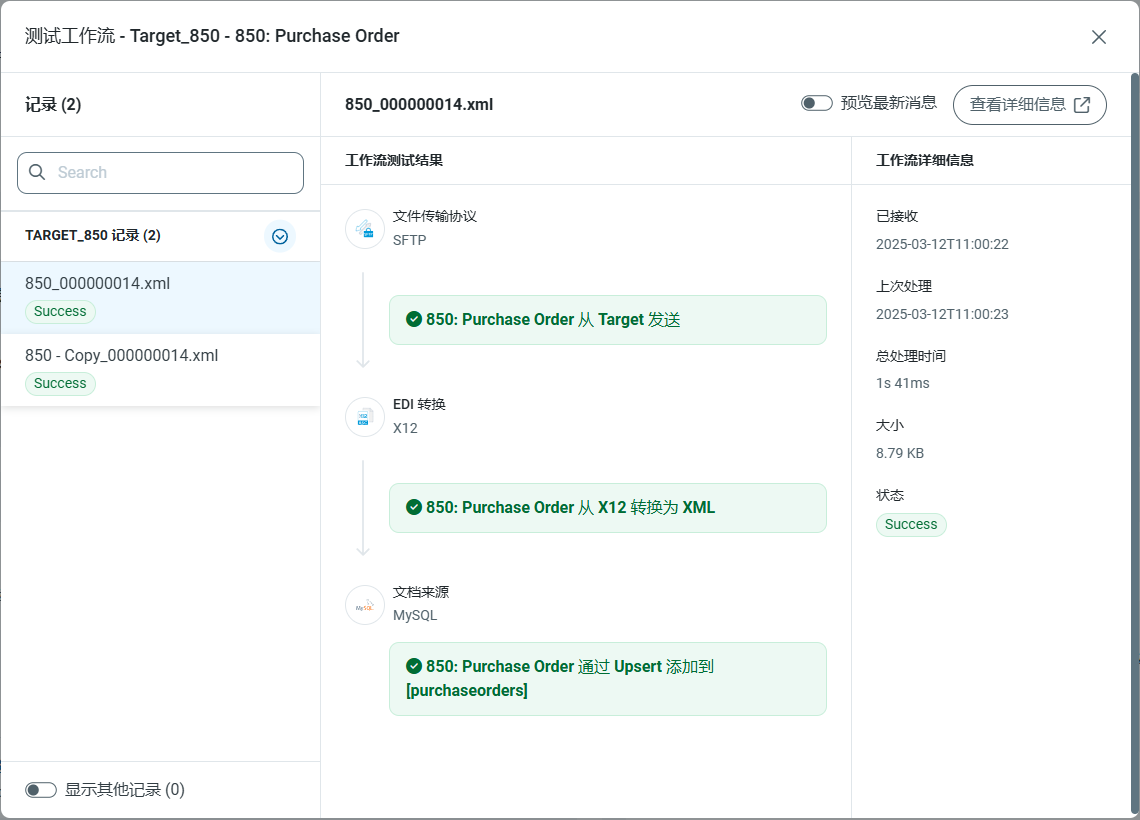The image size is (1140, 820).
Task: Click the EDI X12 conversion icon
Action: click(365, 417)
